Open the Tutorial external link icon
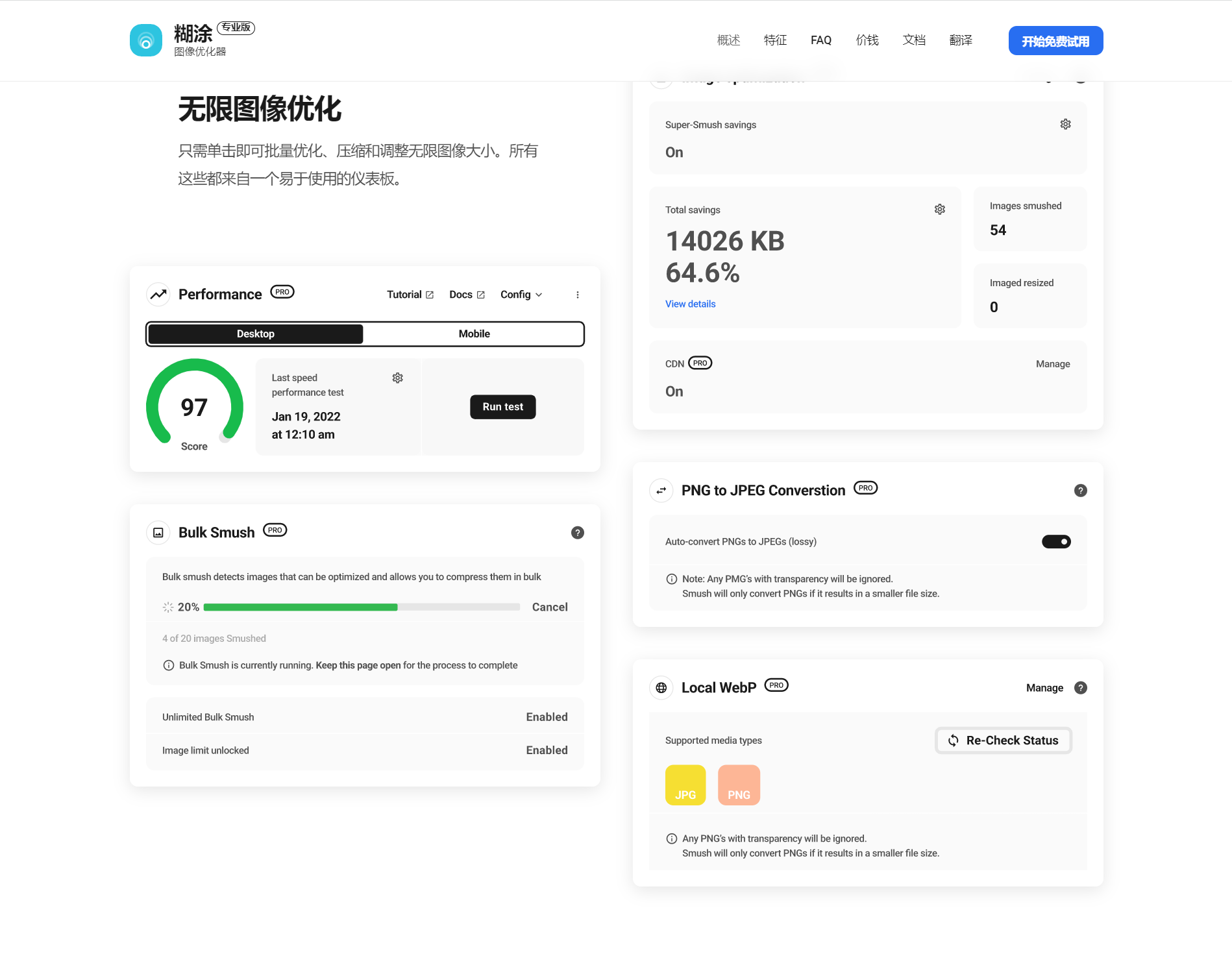Image resolution: width=1232 pixels, height=978 pixels. (x=430, y=295)
